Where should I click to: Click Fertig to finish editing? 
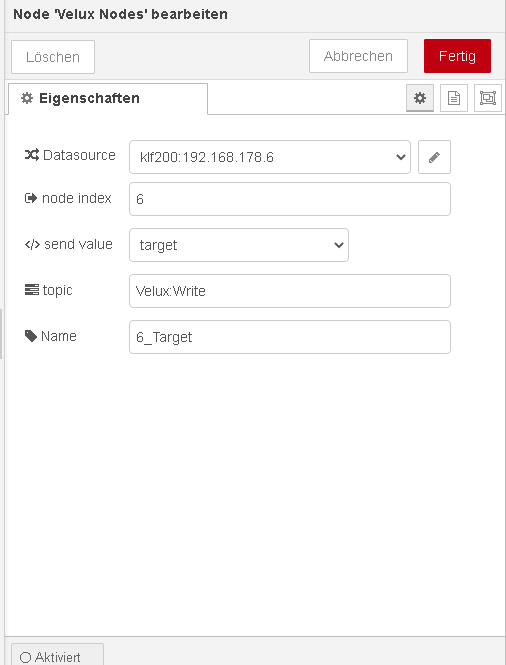coord(457,56)
